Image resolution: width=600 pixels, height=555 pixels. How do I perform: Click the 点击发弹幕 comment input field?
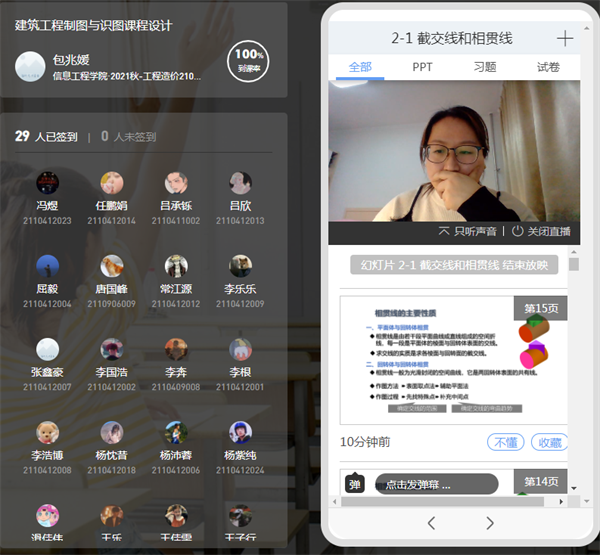click(x=435, y=484)
